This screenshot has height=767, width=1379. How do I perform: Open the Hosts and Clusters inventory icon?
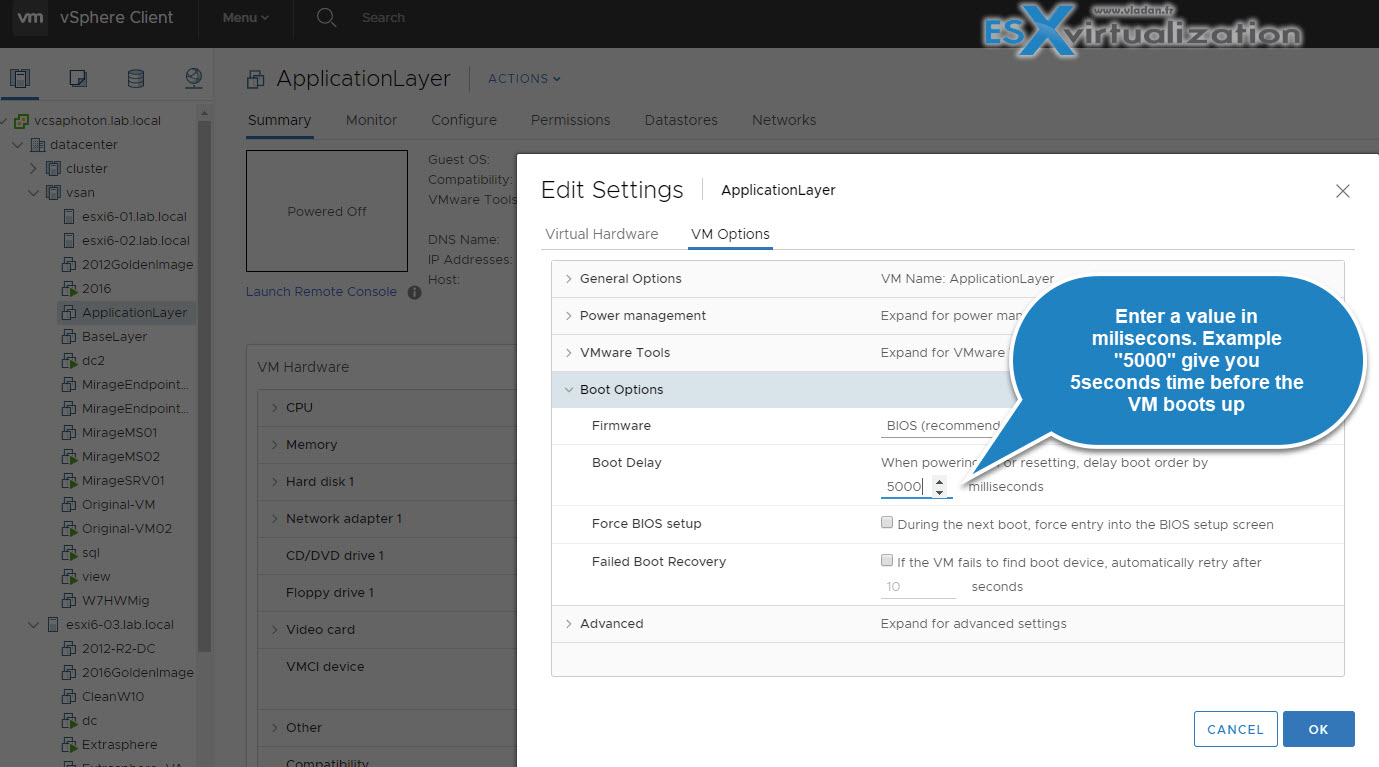tap(20, 78)
